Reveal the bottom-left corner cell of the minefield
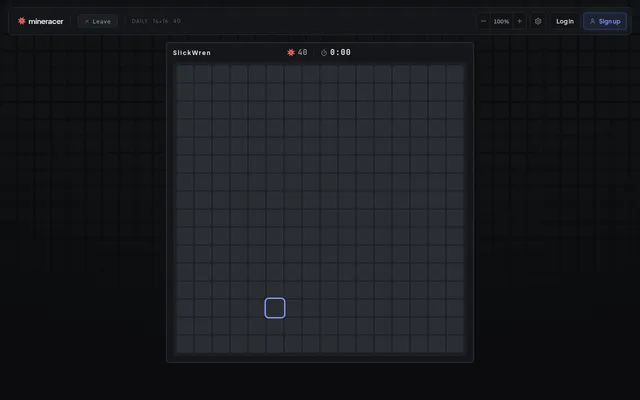640x400 pixels. 185,344
